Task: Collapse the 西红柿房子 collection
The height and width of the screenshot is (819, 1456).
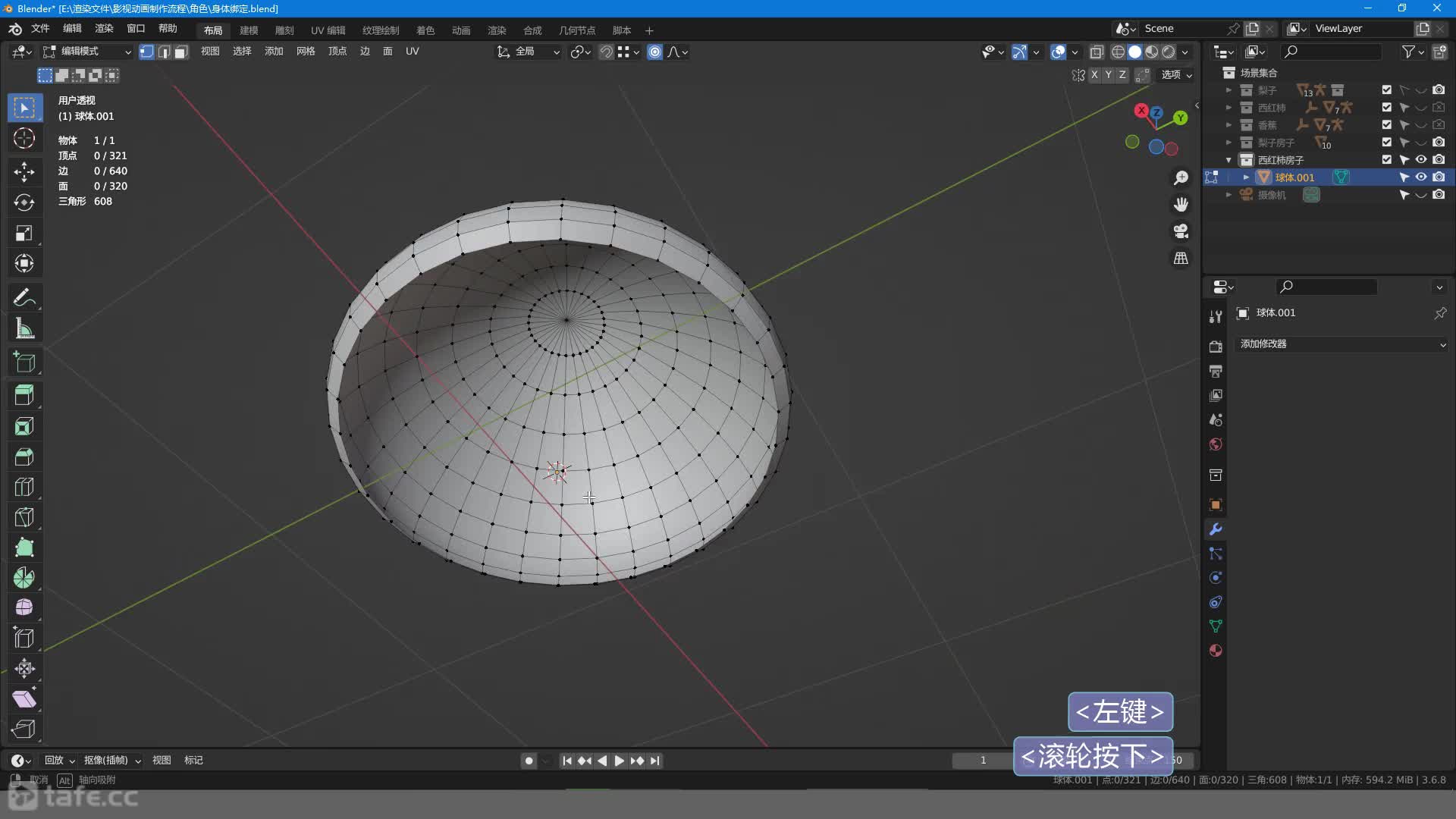Action: [x=1228, y=160]
